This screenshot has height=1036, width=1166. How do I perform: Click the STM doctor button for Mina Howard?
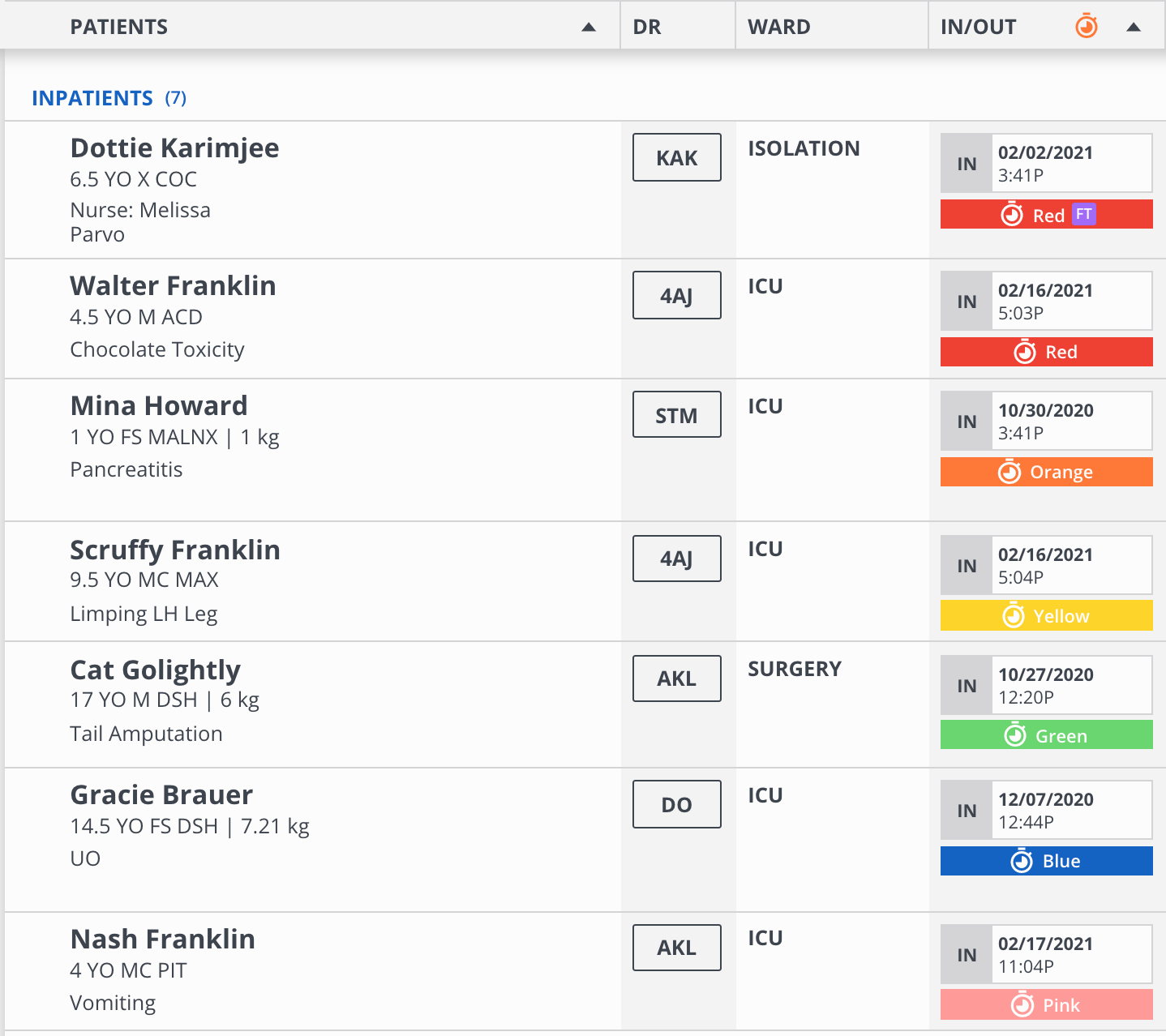(x=676, y=415)
